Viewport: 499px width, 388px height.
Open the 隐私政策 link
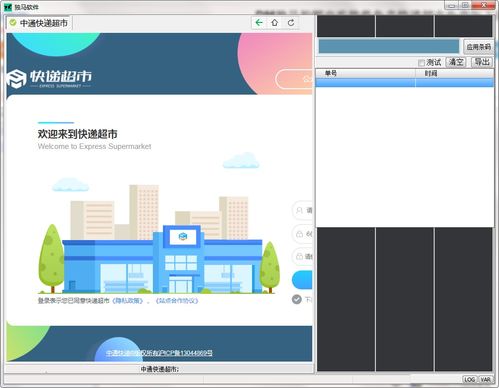[x=128, y=301]
